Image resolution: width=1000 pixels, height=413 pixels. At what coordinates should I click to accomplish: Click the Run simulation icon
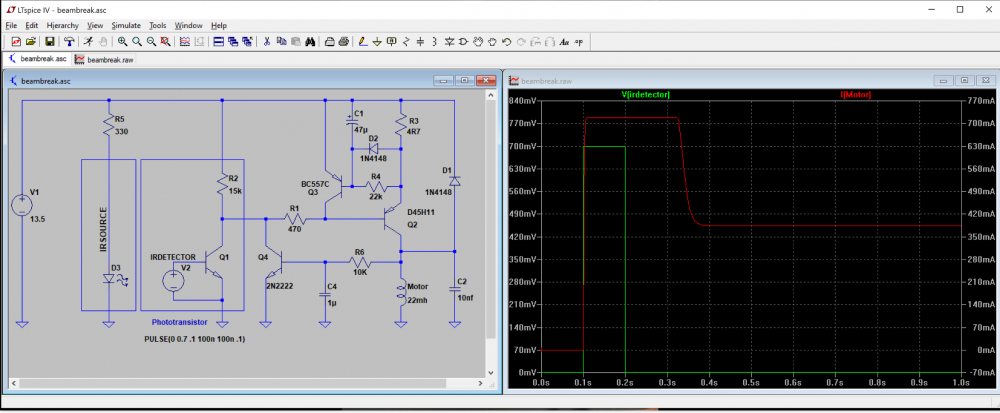point(89,41)
